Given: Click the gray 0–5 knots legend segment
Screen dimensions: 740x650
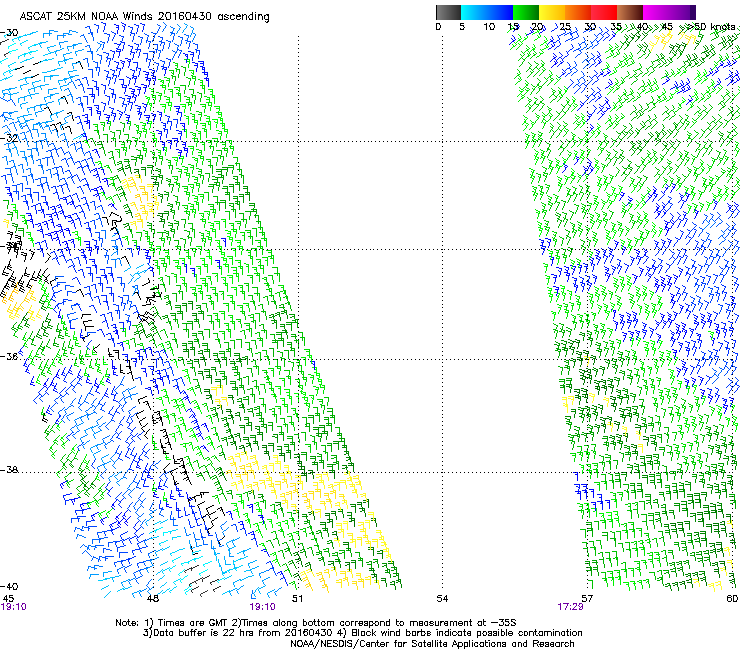Looking at the screenshot, I should (x=448, y=12).
